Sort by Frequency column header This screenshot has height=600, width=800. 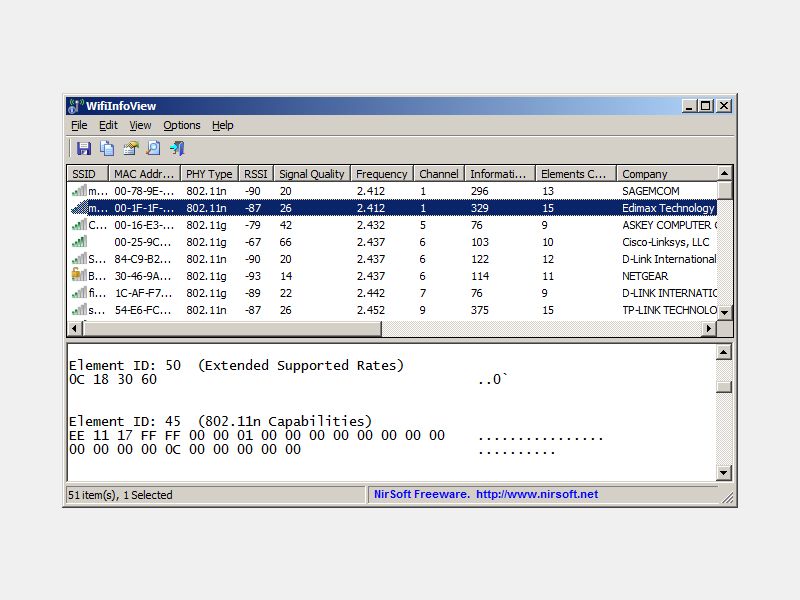coord(382,174)
